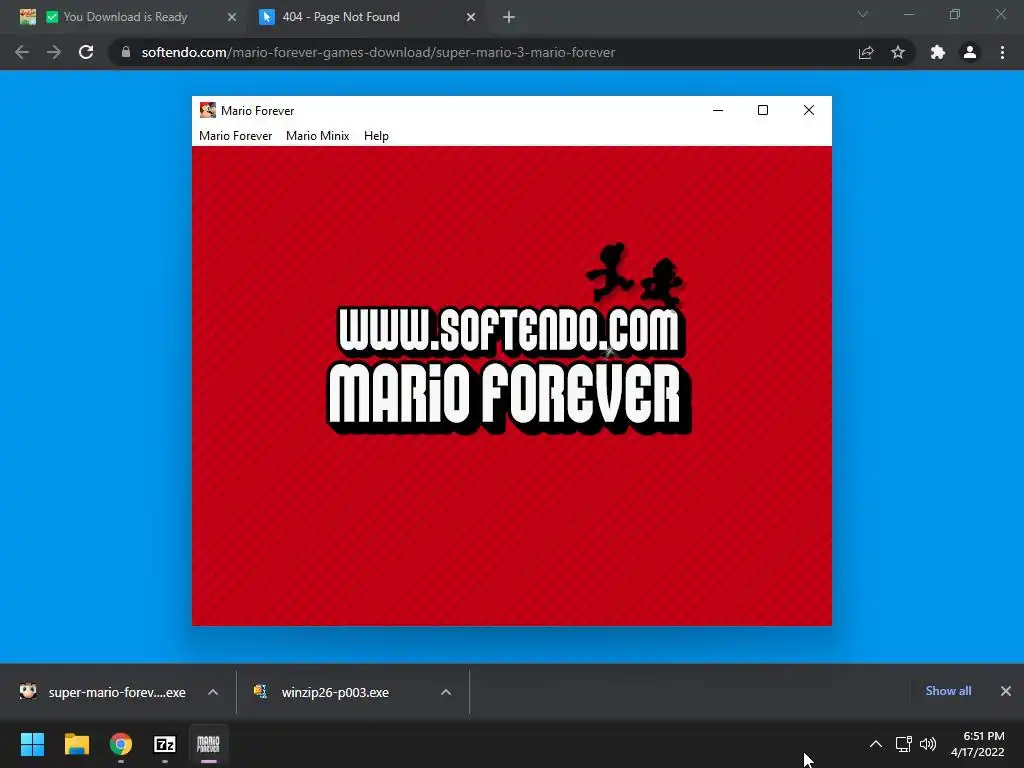Expand options for winzip26-p003.exe download
The height and width of the screenshot is (768, 1024).
[x=446, y=692]
